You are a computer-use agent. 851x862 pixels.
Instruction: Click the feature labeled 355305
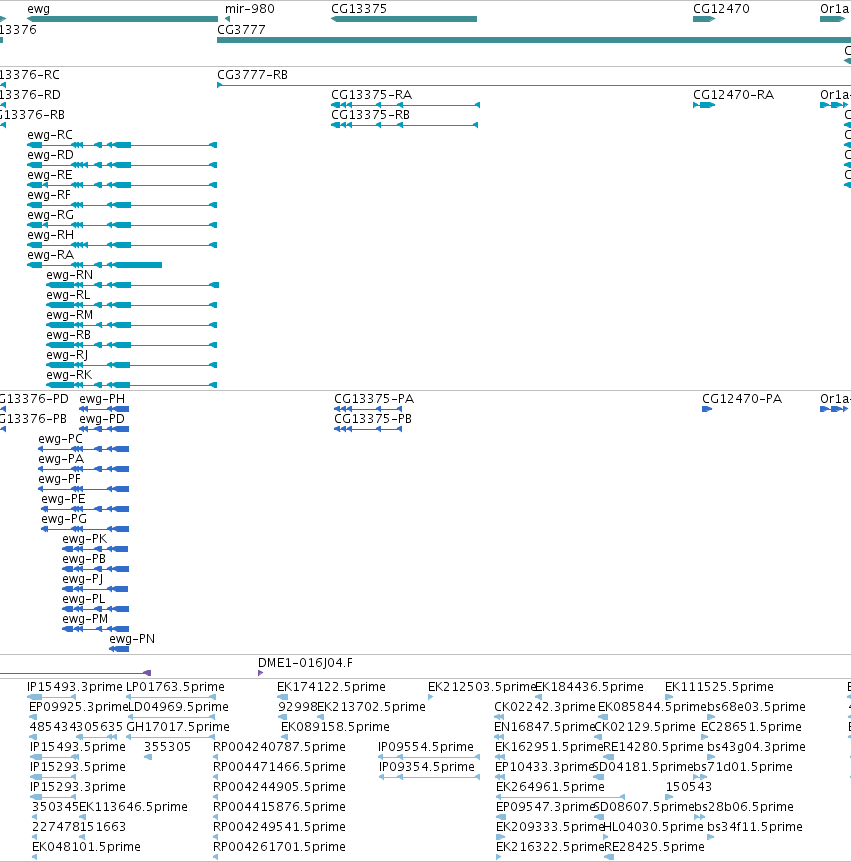tap(148, 757)
